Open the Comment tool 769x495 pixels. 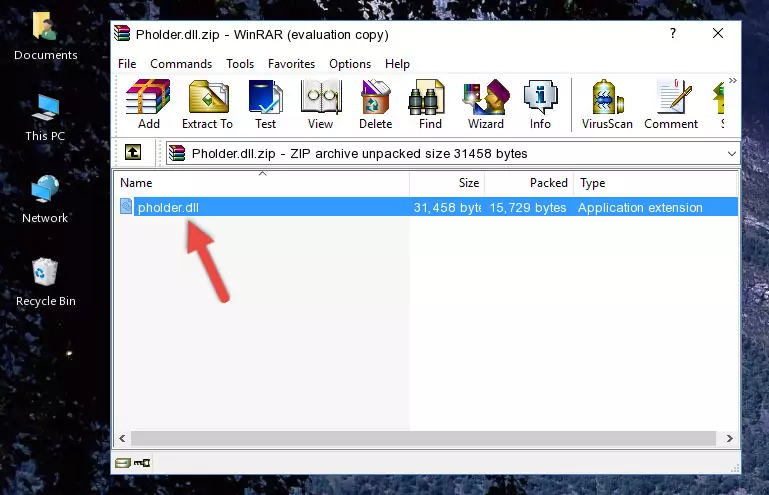pyautogui.click(x=671, y=104)
